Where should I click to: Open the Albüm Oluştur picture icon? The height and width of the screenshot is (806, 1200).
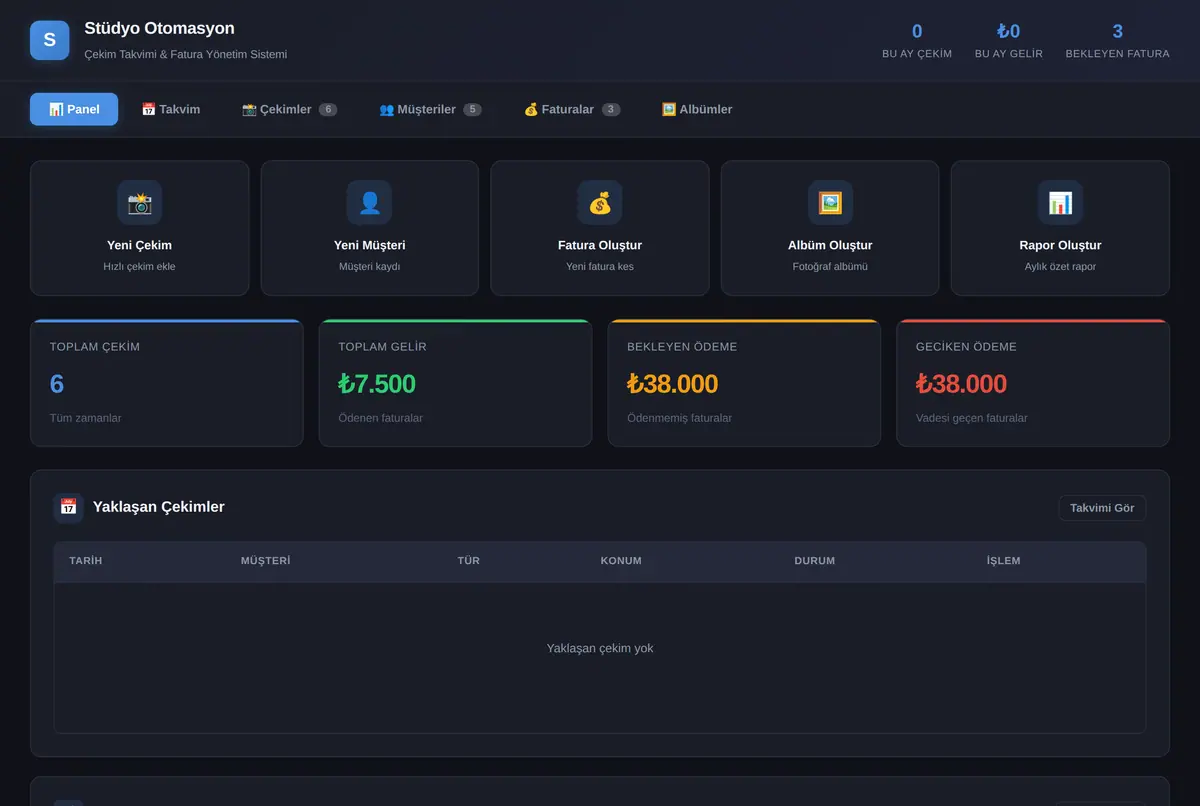coord(830,203)
